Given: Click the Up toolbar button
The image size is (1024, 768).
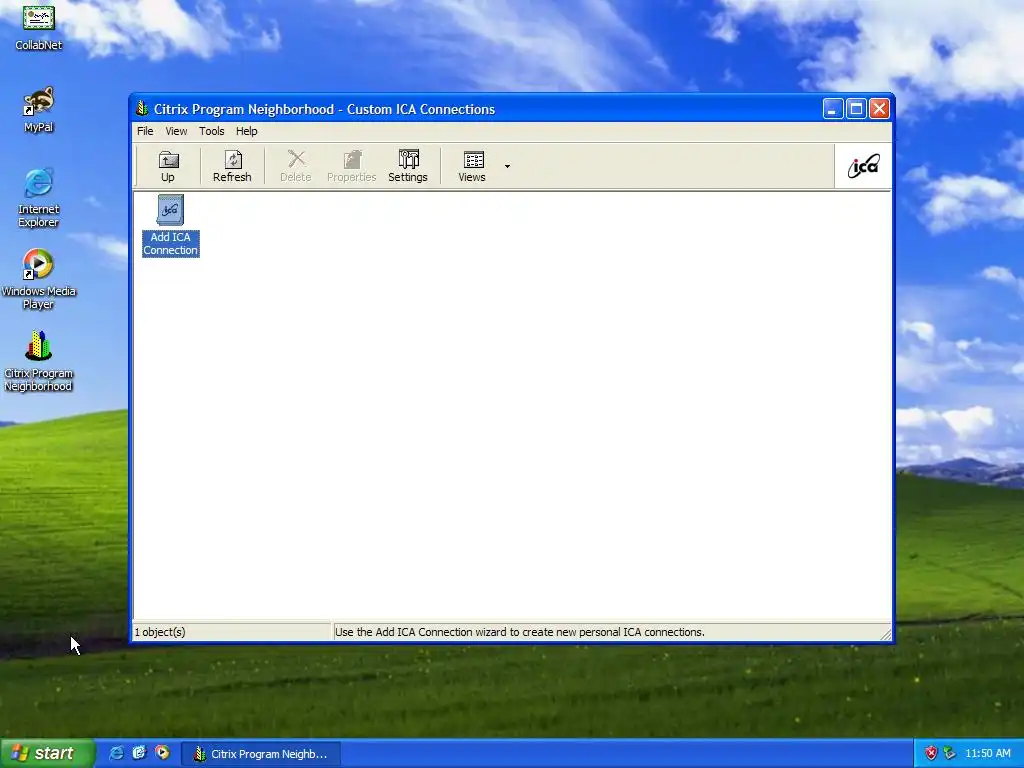Looking at the screenshot, I should click(x=168, y=166).
